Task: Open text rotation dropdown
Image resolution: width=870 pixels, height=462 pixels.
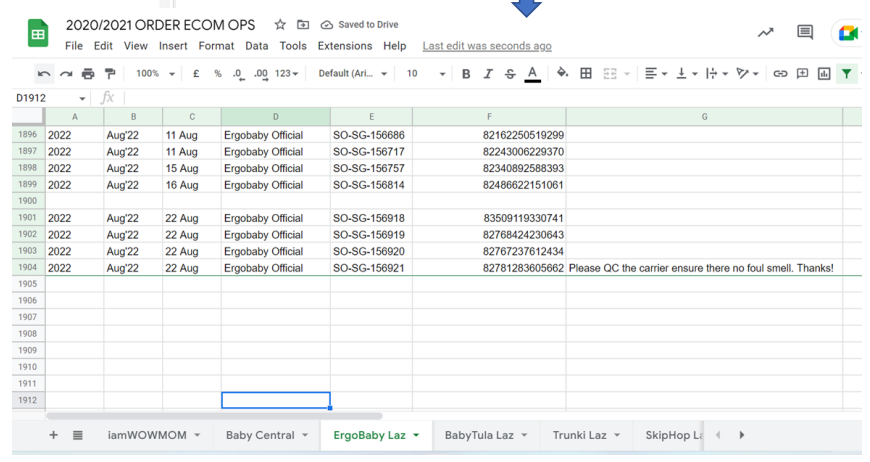Action: [747, 73]
